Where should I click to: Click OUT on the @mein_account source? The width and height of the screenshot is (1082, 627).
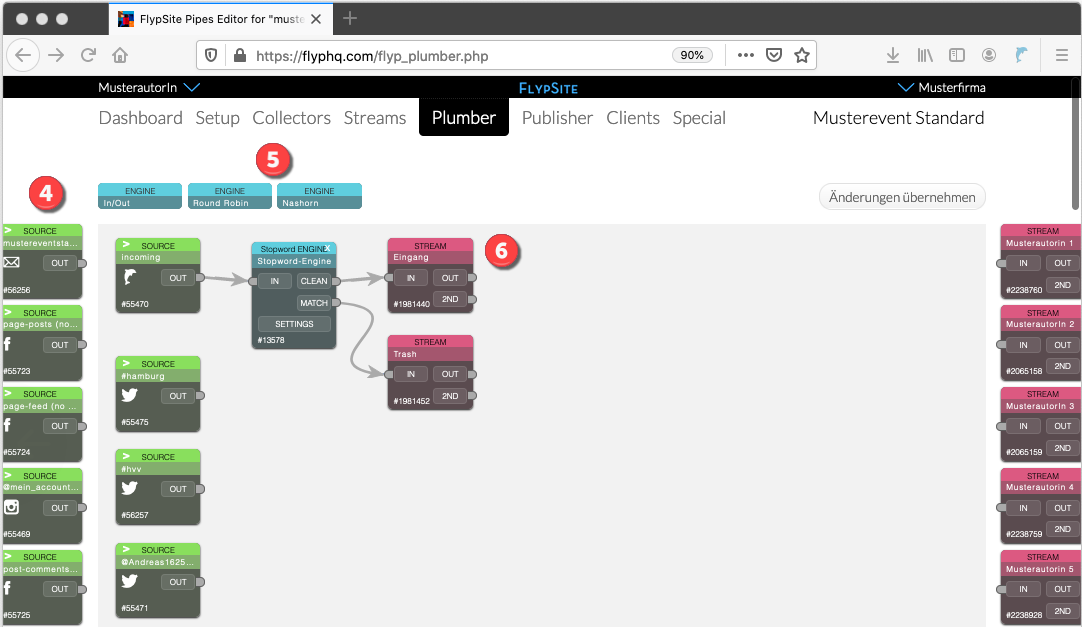(60, 508)
